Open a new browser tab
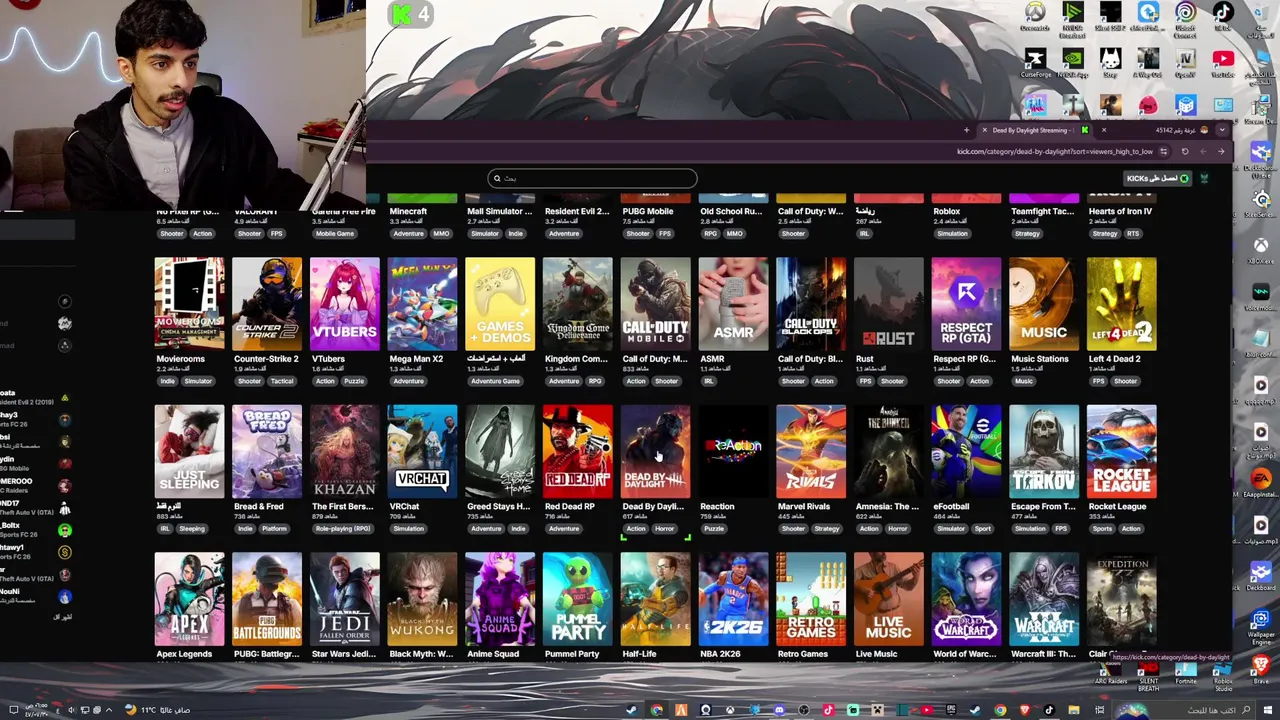 (966, 130)
